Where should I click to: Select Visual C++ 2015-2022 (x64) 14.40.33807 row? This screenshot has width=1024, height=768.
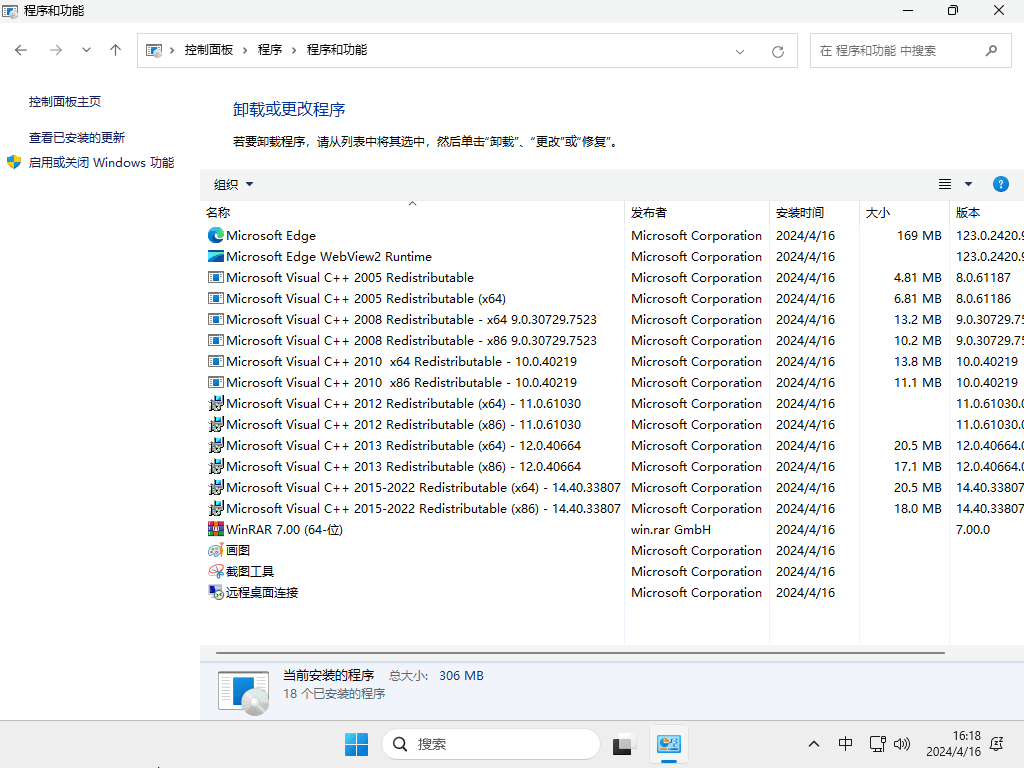pos(612,487)
